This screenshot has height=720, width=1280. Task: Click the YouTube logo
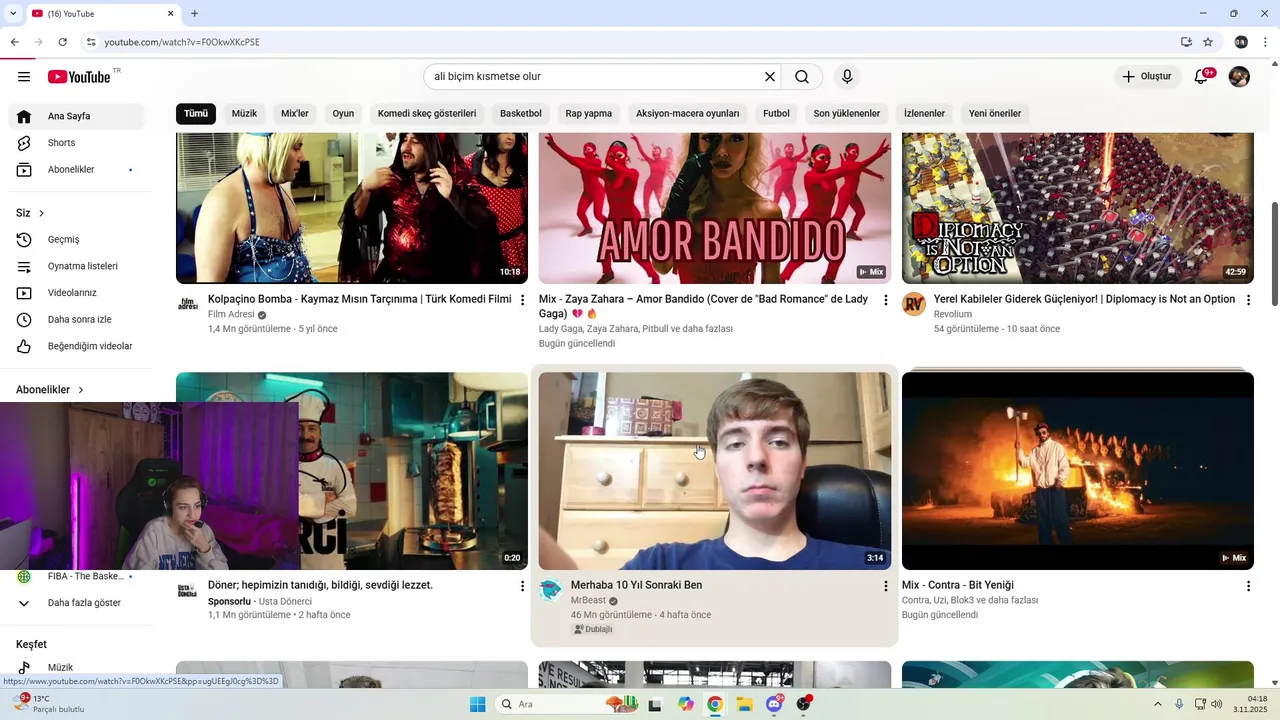click(79, 77)
